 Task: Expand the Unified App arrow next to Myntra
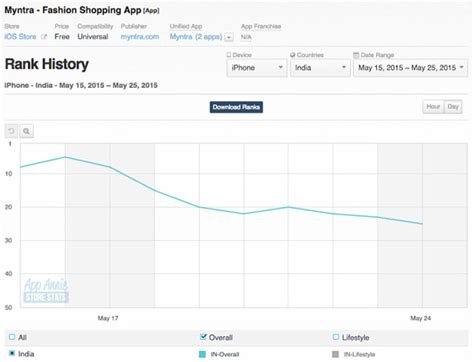(x=229, y=37)
